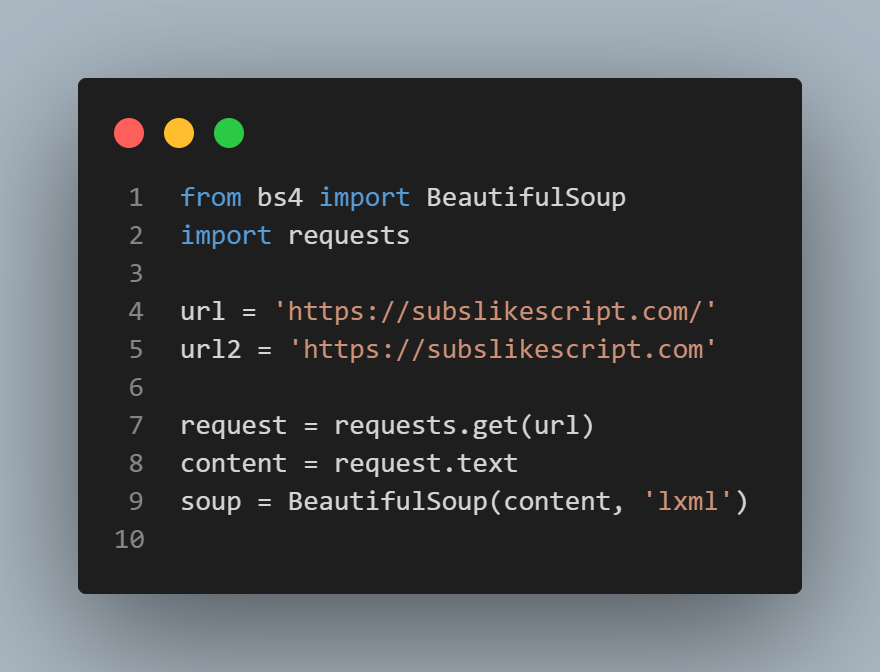Click line number 7 in gutter

(136, 426)
